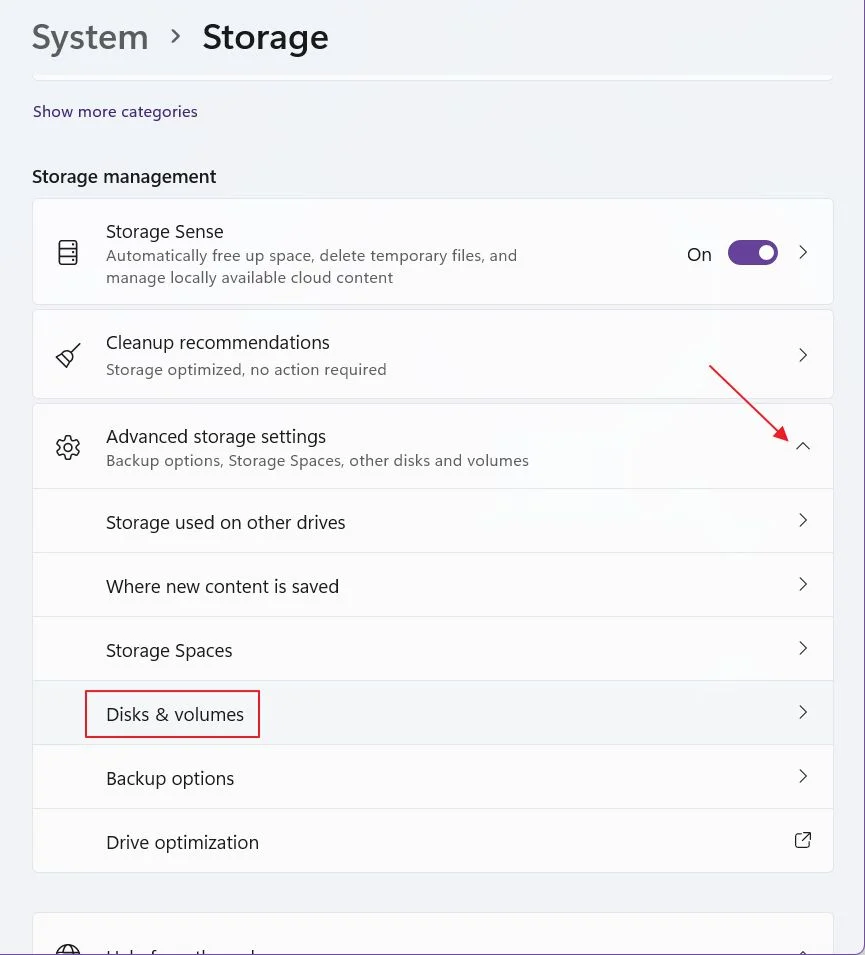Click the Disks & volumes chevron arrow

[x=803, y=712]
